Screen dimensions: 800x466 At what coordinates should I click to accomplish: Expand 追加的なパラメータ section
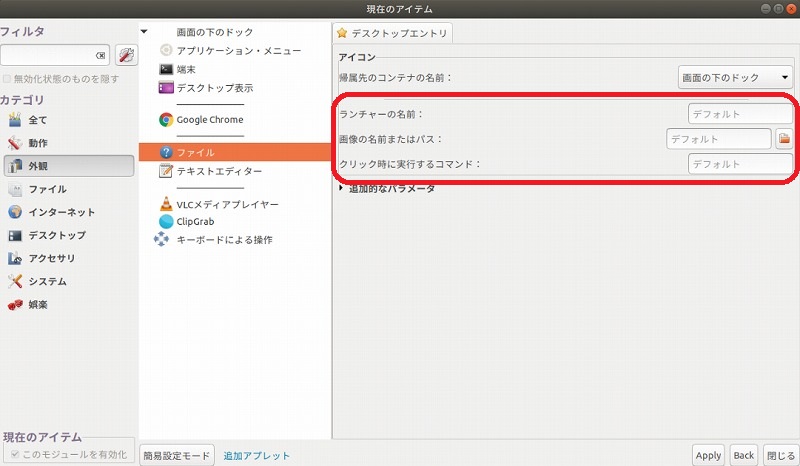pos(341,188)
